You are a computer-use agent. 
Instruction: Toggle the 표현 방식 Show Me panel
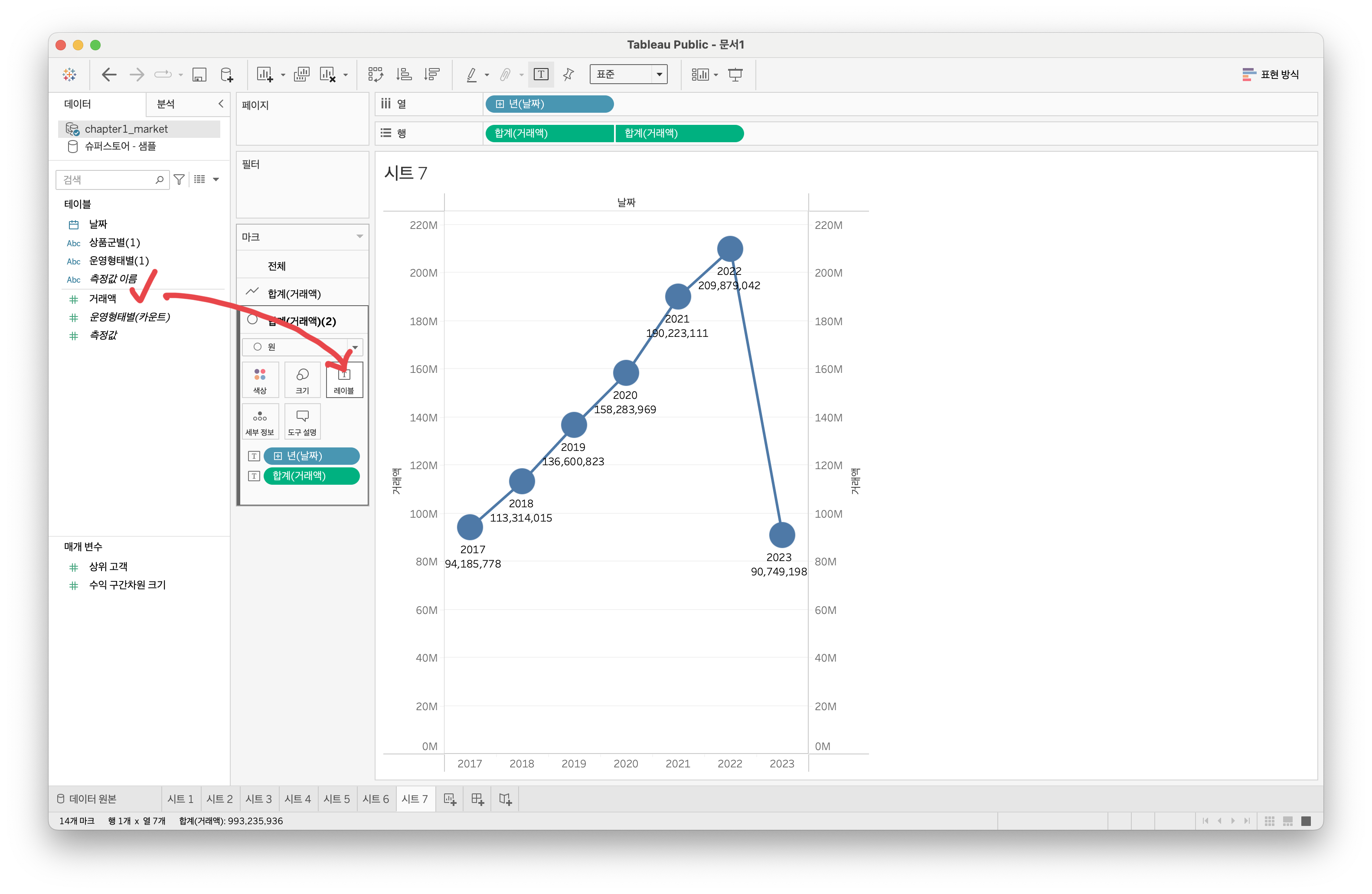(1271, 75)
